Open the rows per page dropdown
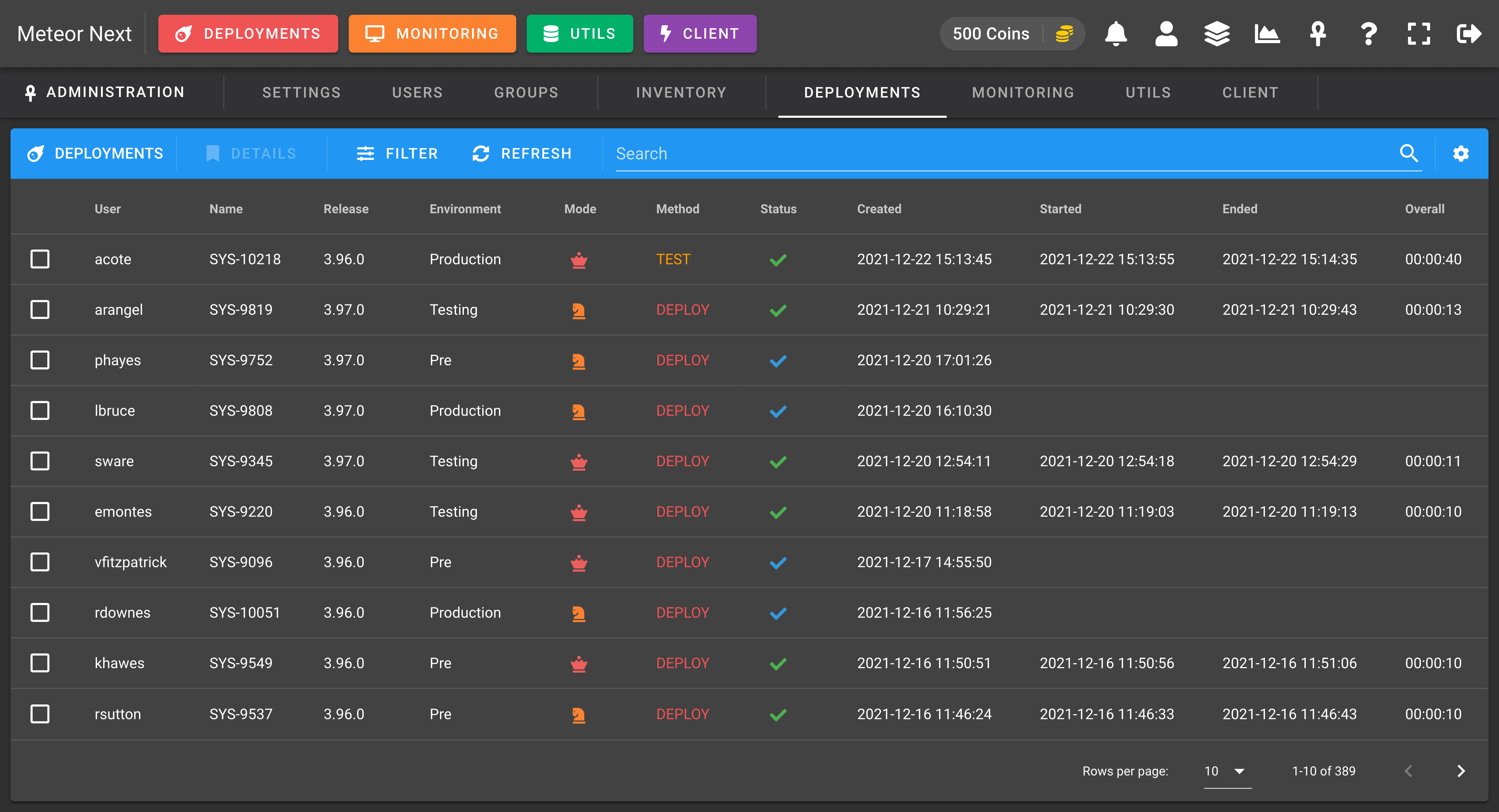Screen dimensions: 1499x812 click(x=1227, y=771)
